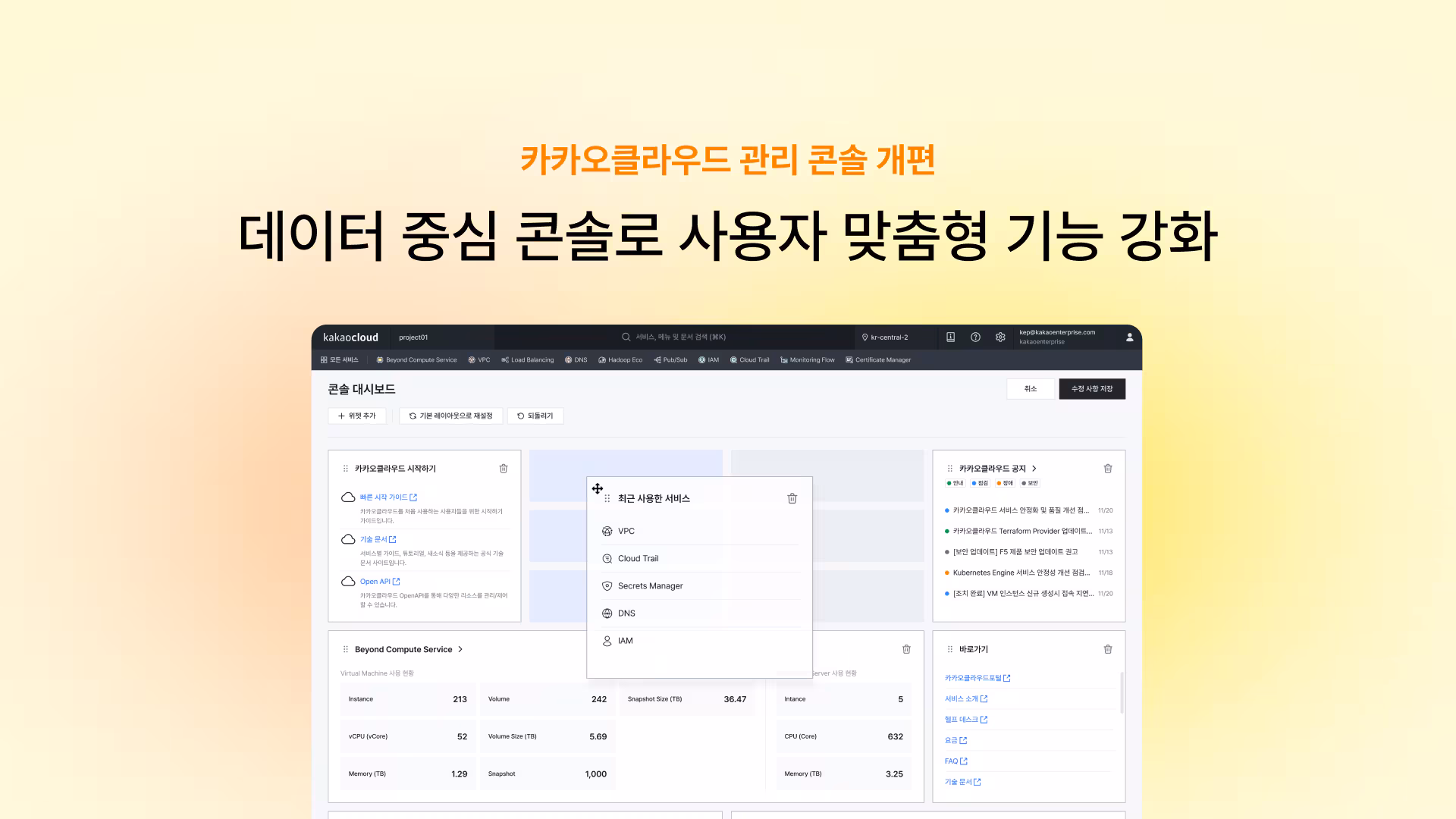
Task: Click the cloud icon beside 빠른 시작 가이드
Action: point(348,497)
